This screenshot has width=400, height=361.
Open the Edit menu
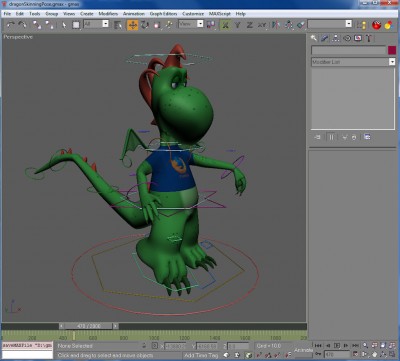click(x=20, y=14)
